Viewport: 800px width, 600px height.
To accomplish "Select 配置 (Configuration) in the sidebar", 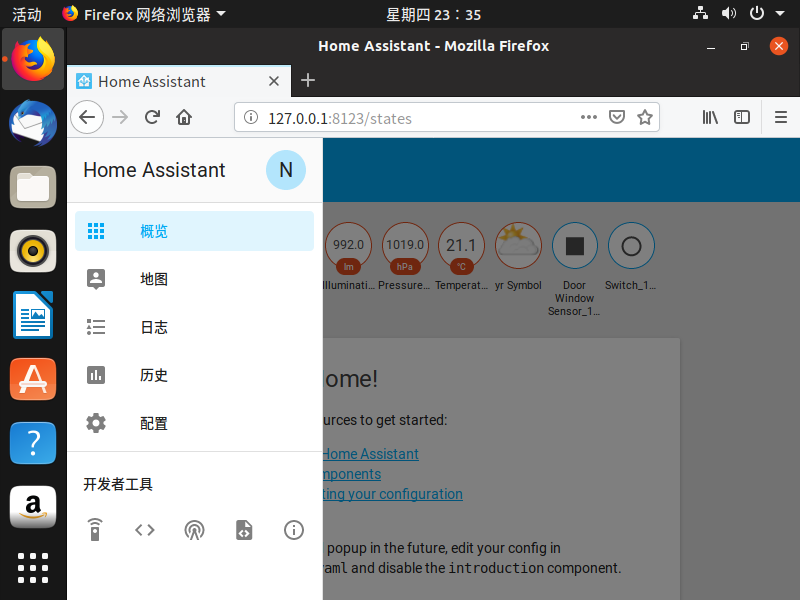I will pyautogui.click(x=154, y=423).
